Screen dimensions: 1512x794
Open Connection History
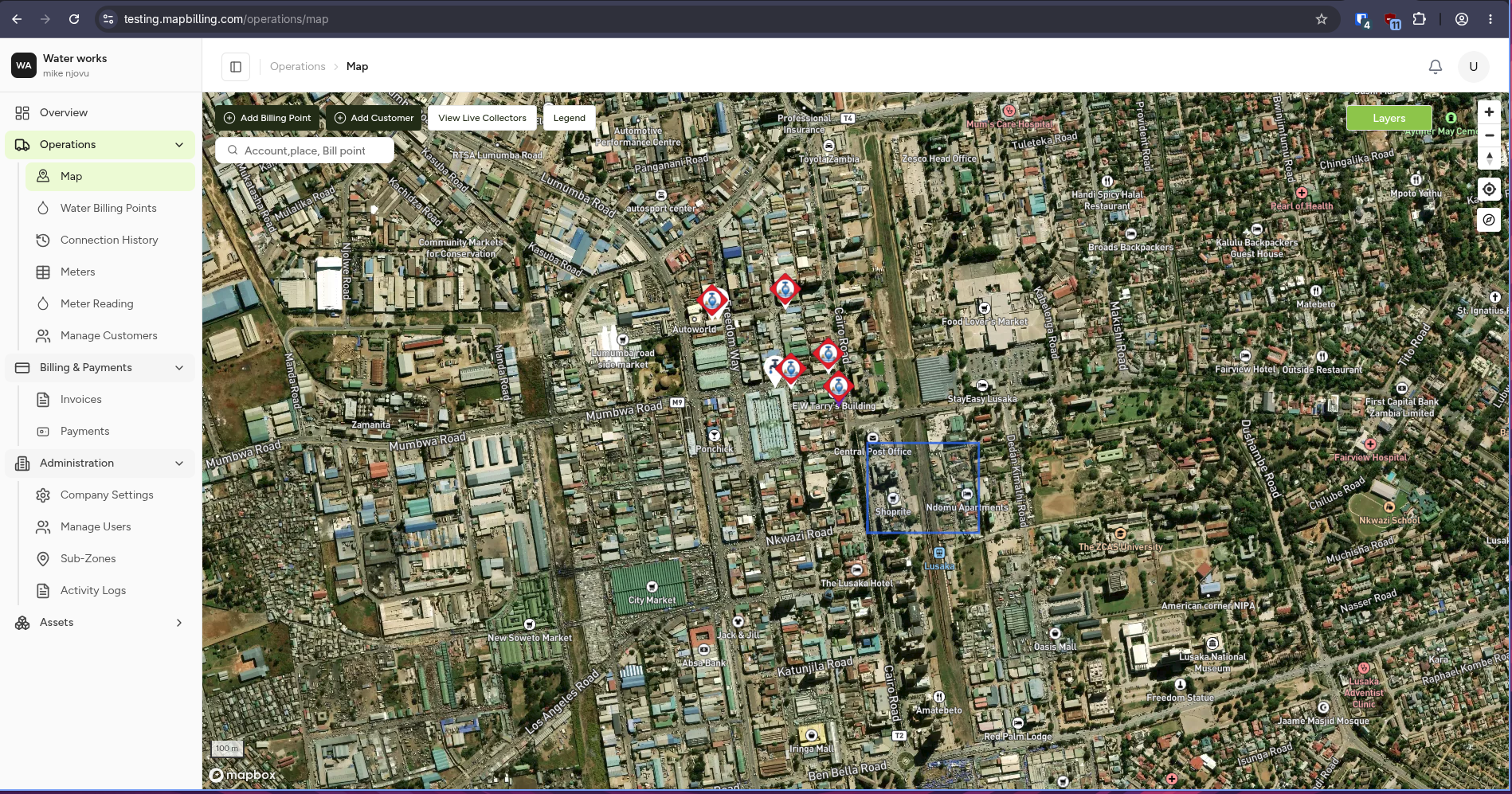(x=110, y=241)
